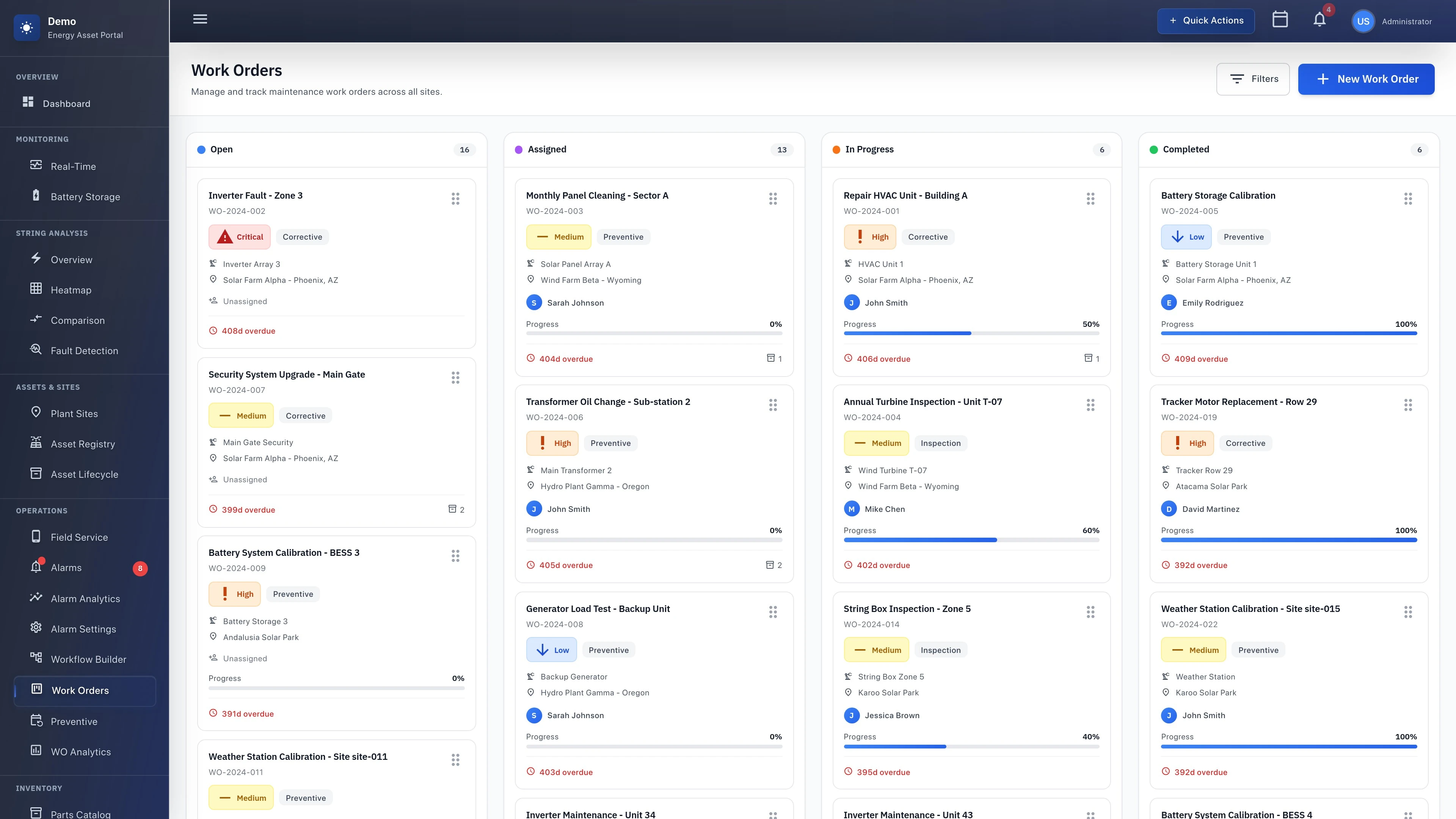The width and height of the screenshot is (1456, 819).
Task: Open the Dashboard from the sidebar
Action: point(67,104)
